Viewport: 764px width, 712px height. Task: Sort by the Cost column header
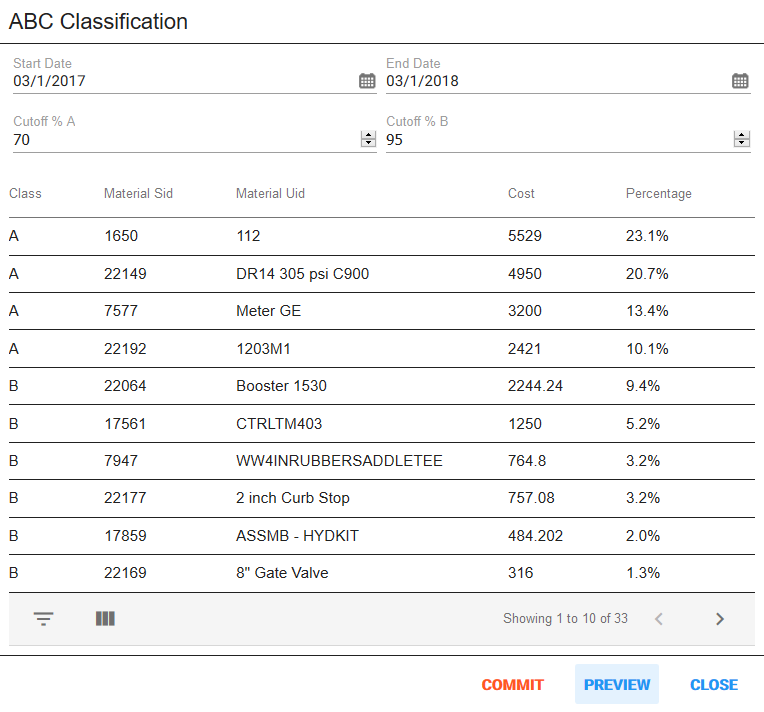521,193
